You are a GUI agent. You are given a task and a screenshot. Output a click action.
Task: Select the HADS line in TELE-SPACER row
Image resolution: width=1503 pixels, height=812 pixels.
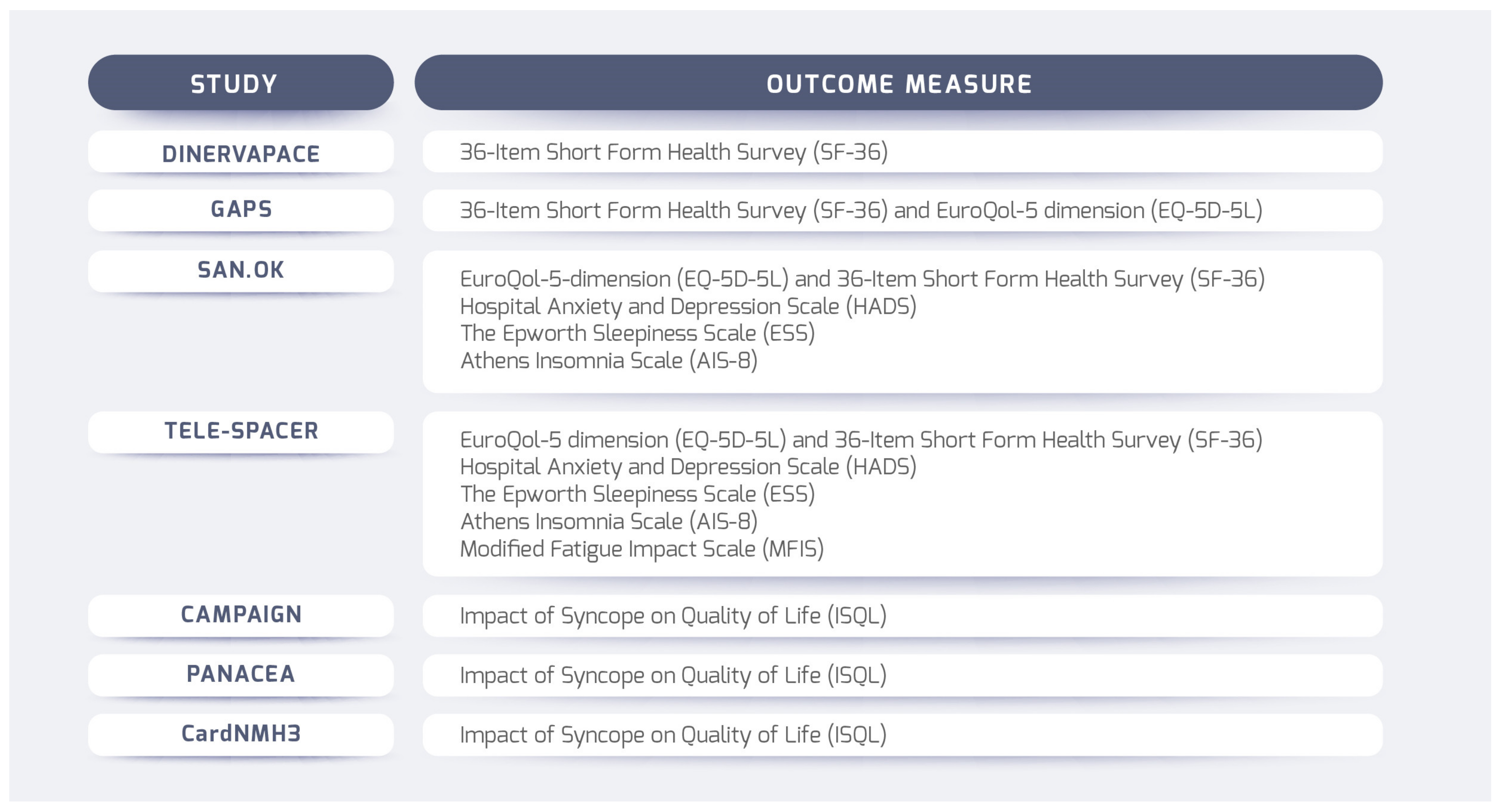688,467
